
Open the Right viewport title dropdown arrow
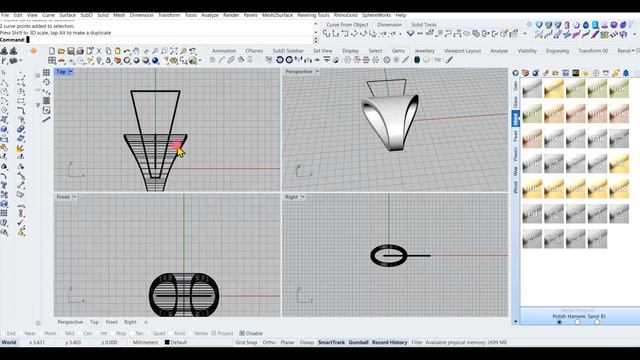pos(302,197)
